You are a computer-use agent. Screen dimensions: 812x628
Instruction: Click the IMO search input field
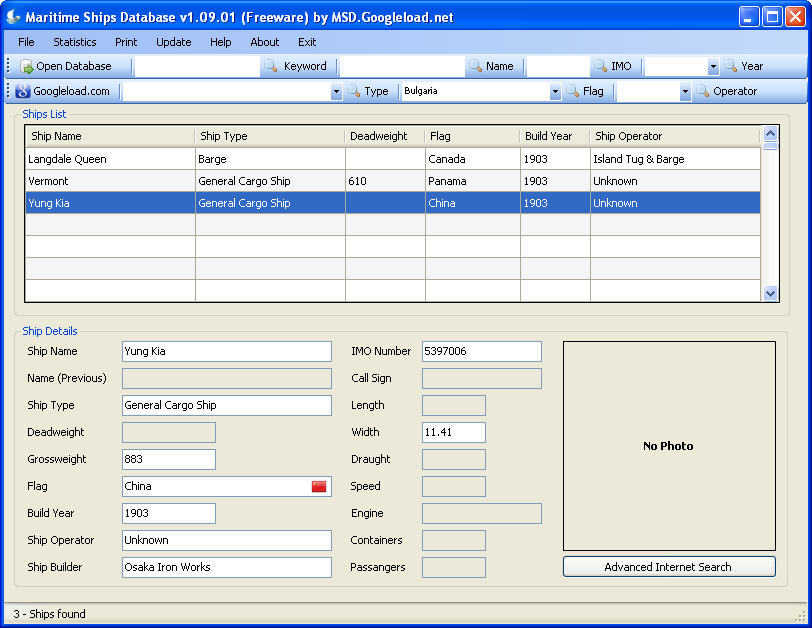pos(558,66)
